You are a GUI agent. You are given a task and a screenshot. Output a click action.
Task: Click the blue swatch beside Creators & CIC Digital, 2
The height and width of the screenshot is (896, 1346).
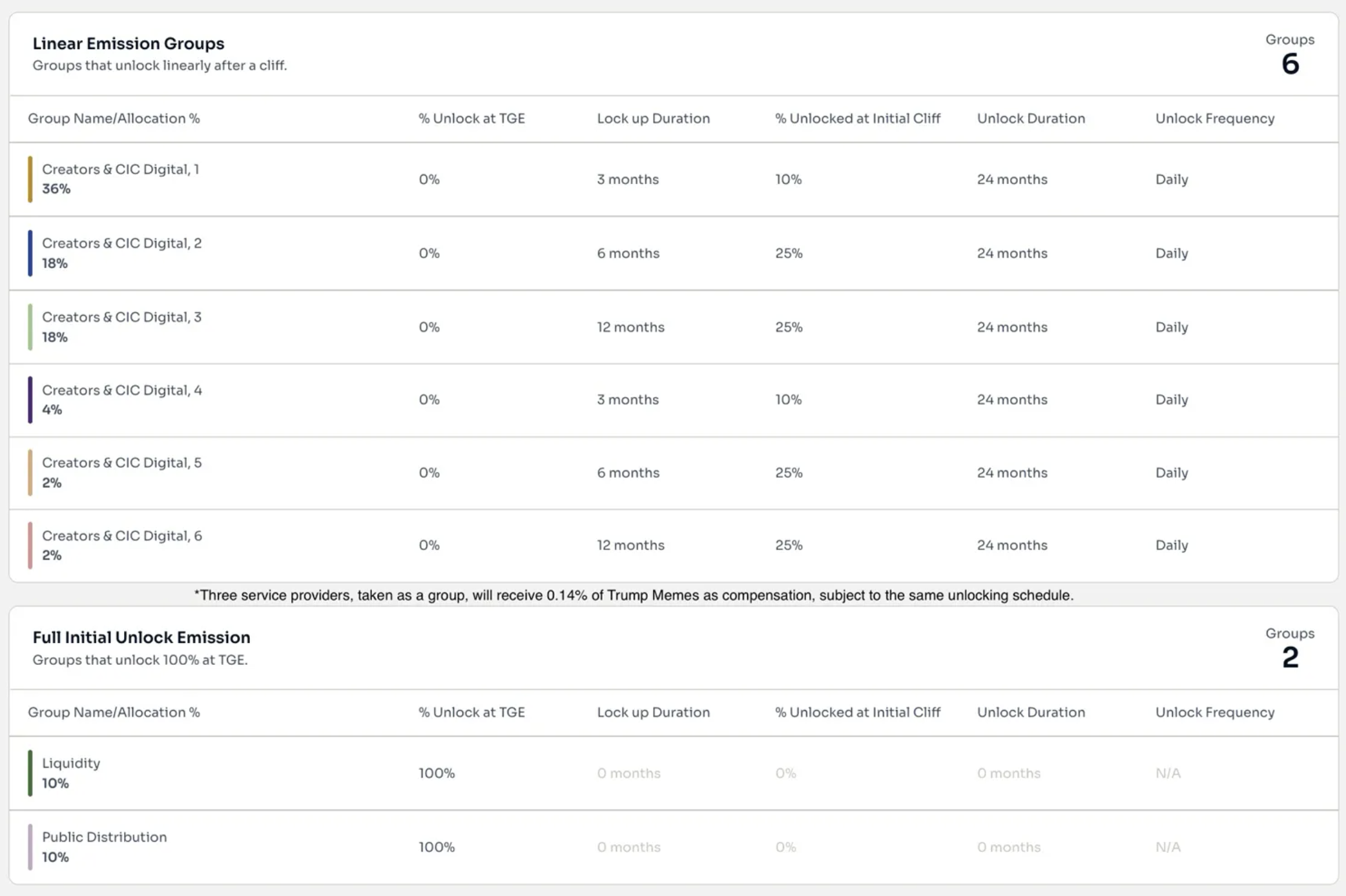click(30, 253)
